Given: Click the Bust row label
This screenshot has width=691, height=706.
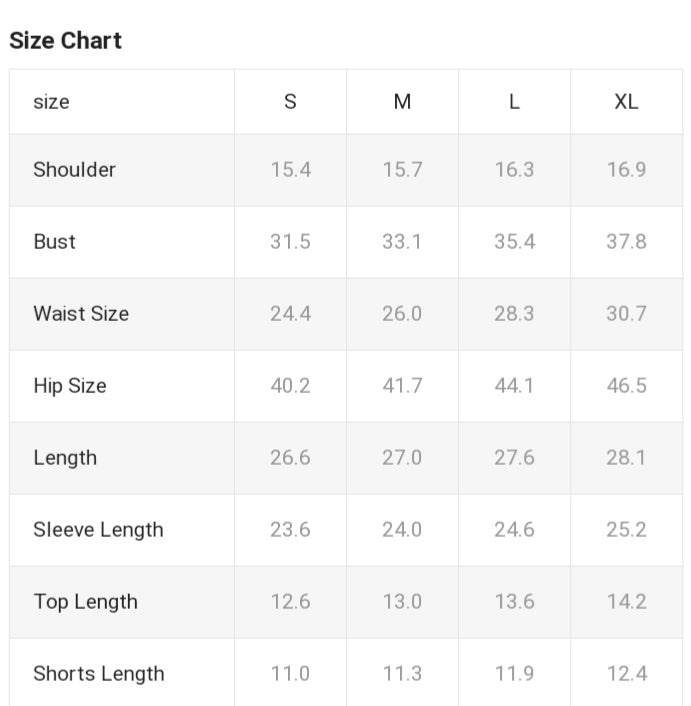Looking at the screenshot, I should pyautogui.click(x=54, y=242).
